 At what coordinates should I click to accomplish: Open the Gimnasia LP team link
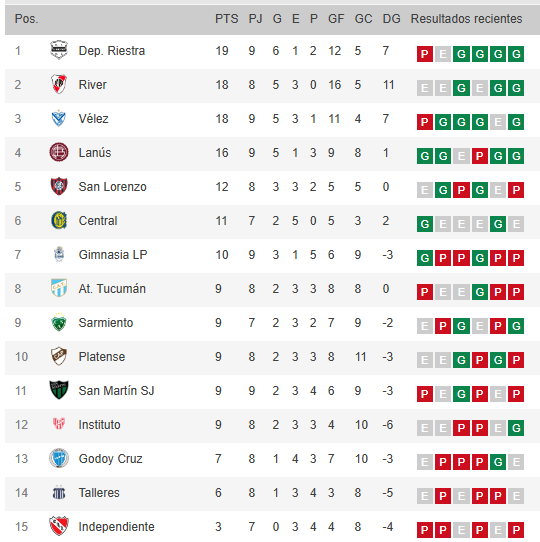pos(113,255)
